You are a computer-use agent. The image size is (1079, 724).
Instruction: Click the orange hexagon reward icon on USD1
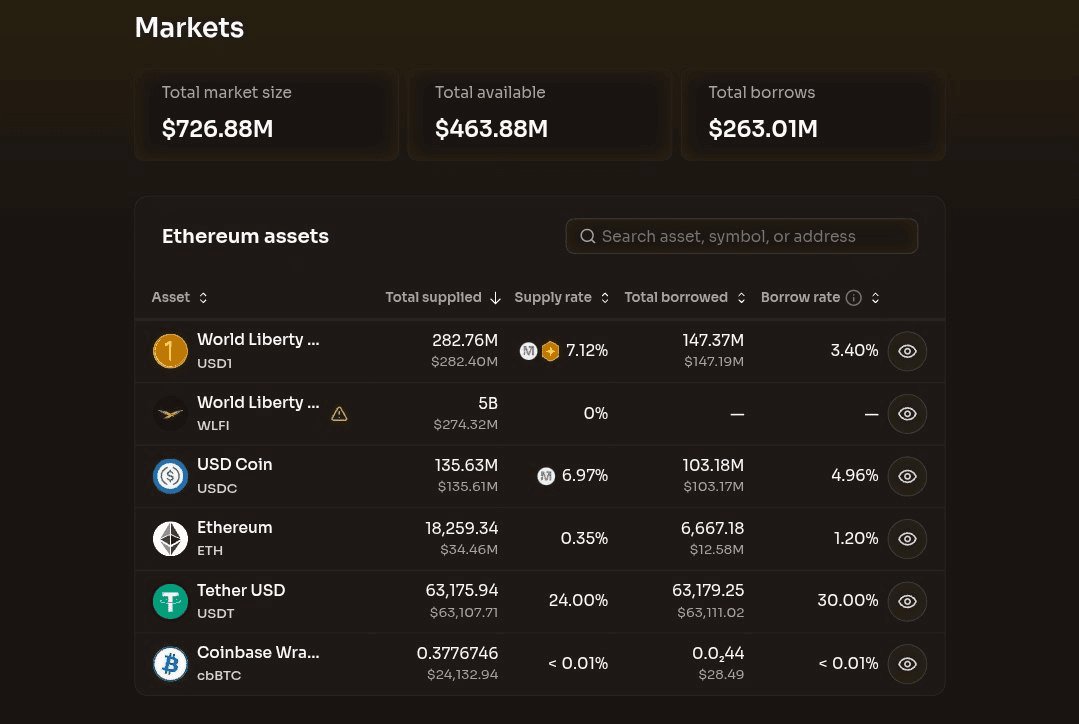click(551, 351)
